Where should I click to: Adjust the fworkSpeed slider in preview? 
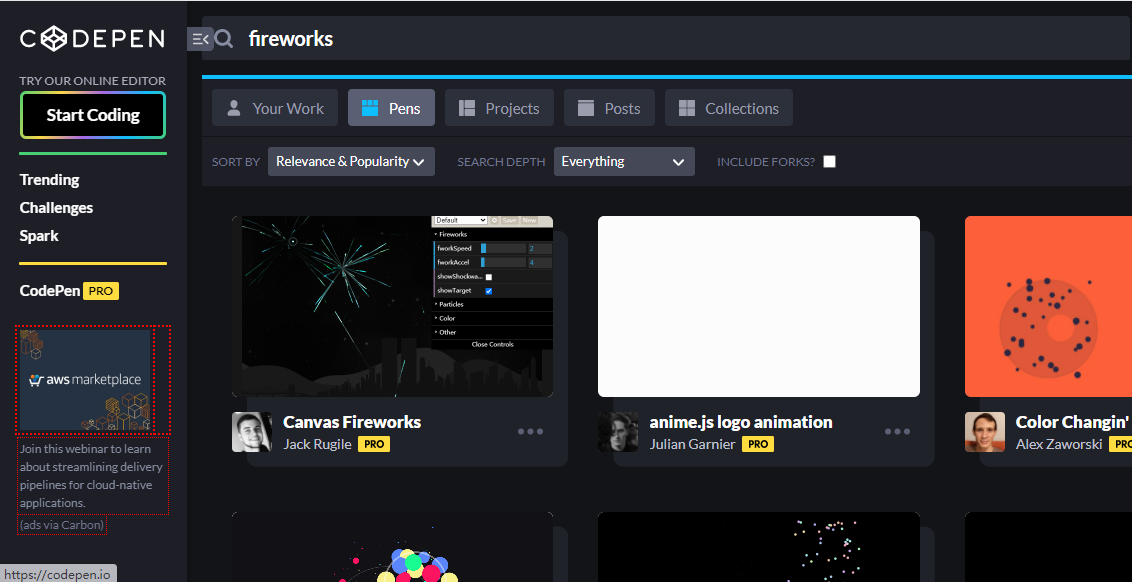(503, 248)
